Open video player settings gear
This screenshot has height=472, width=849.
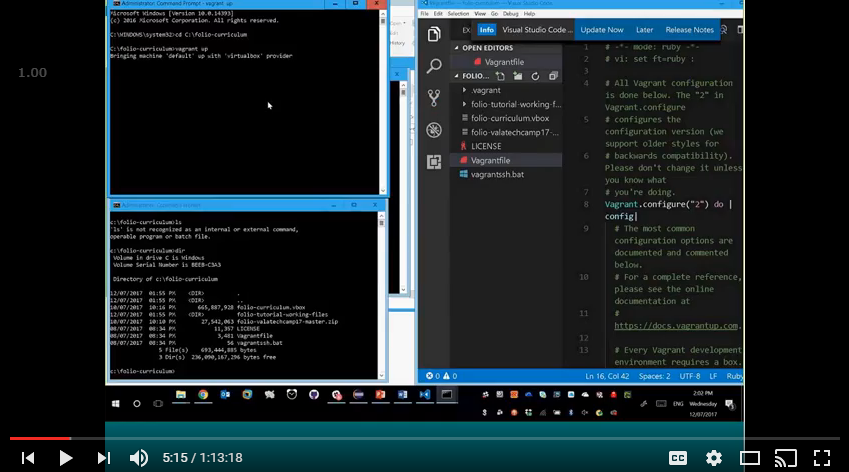coord(714,458)
